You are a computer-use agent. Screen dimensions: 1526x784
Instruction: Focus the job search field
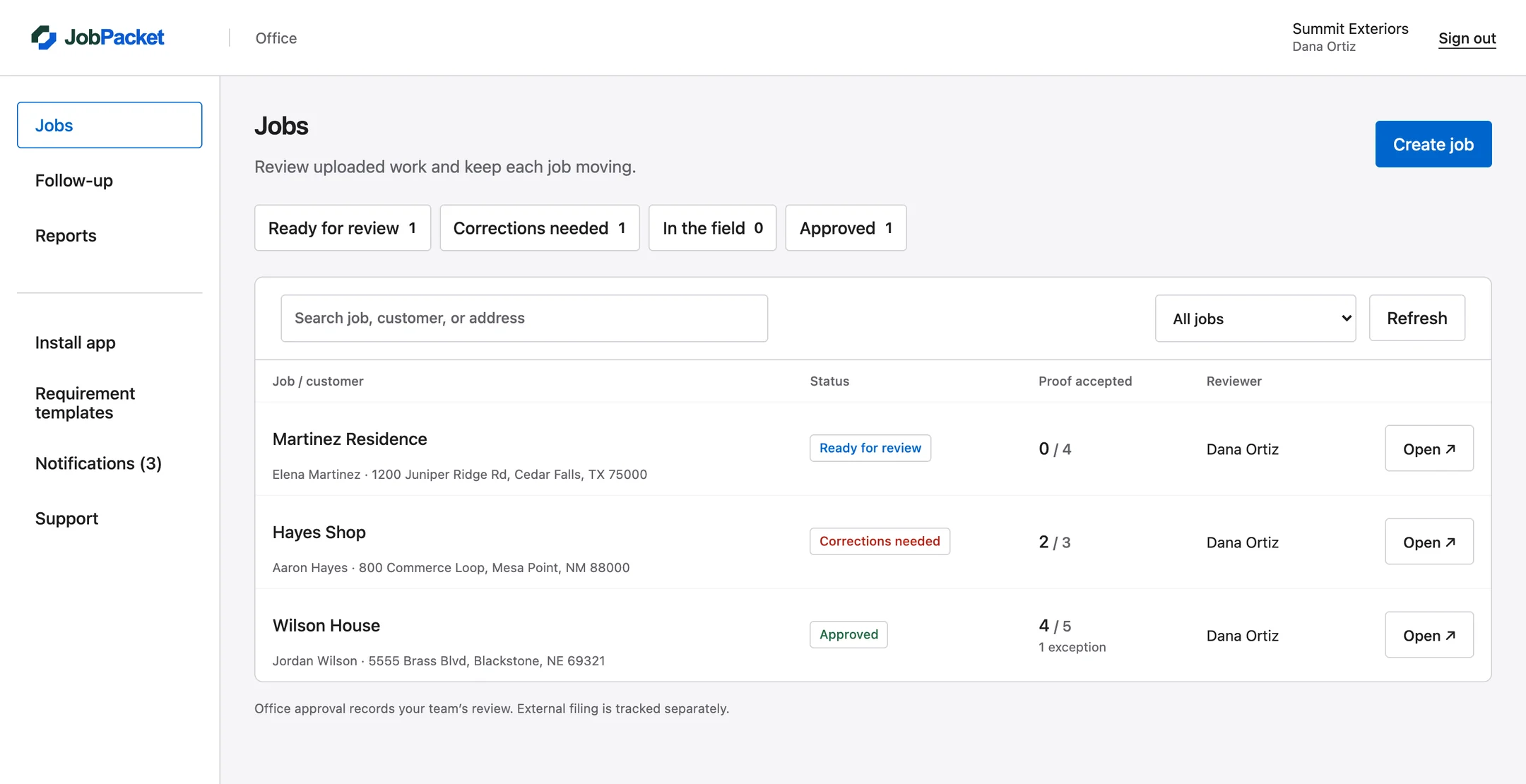click(524, 319)
